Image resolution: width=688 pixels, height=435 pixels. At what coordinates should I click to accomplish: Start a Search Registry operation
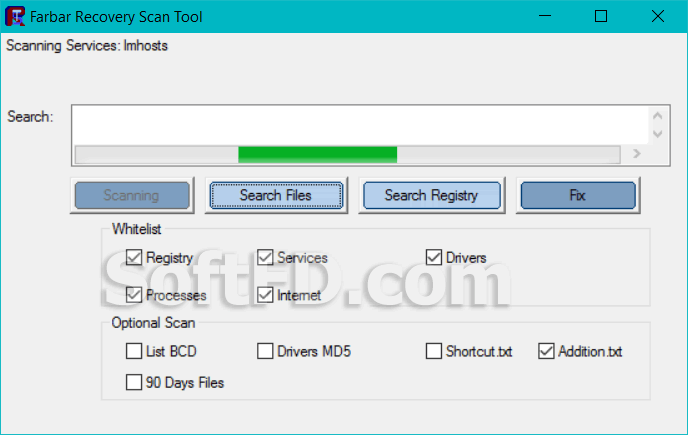(432, 195)
